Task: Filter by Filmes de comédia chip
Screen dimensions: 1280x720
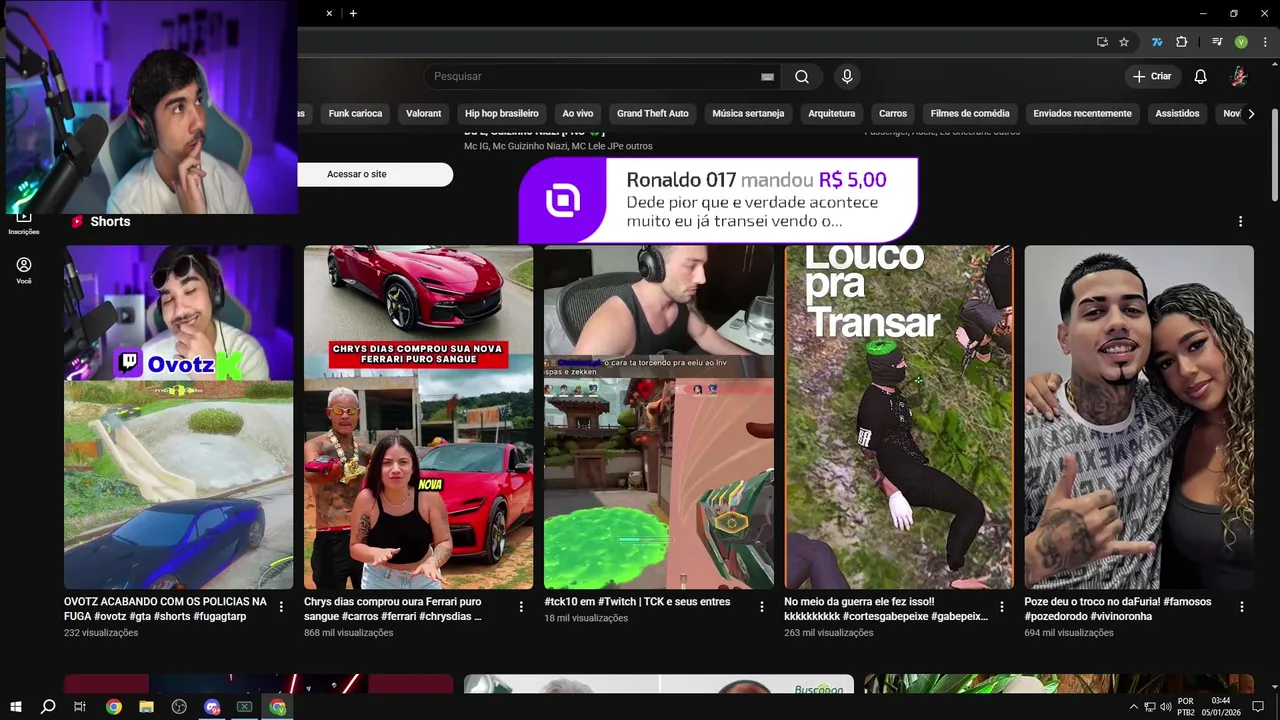Action: pos(970,114)
